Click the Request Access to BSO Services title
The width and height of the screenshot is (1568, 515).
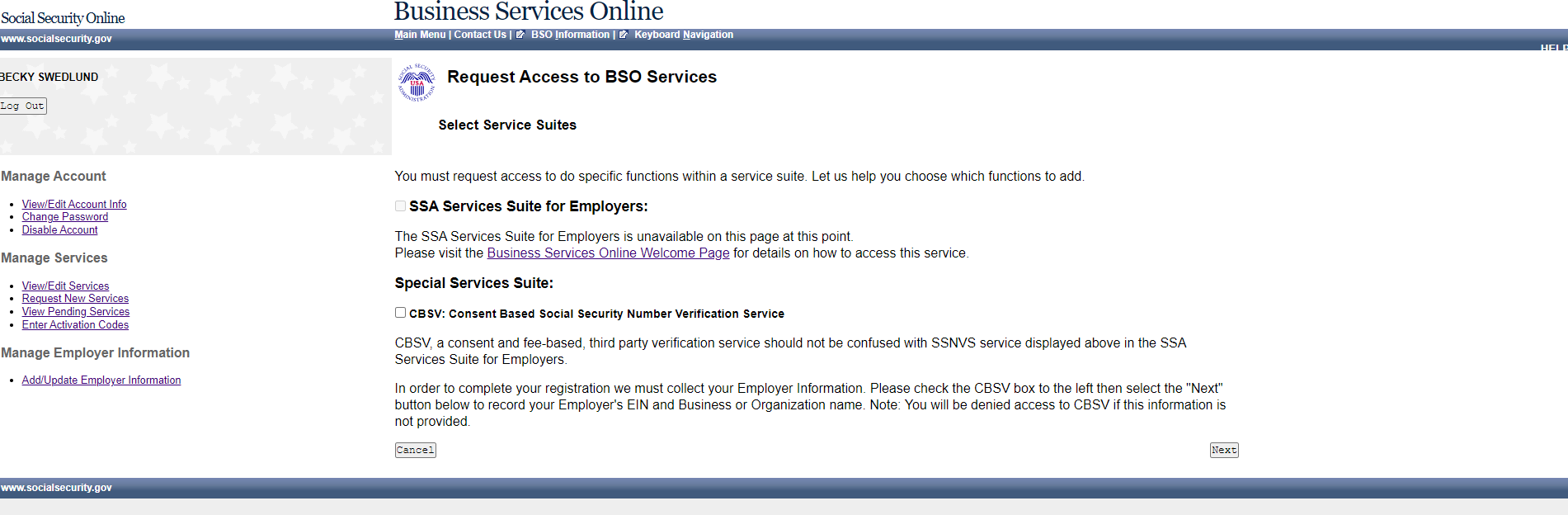click(x=582, y=77)
